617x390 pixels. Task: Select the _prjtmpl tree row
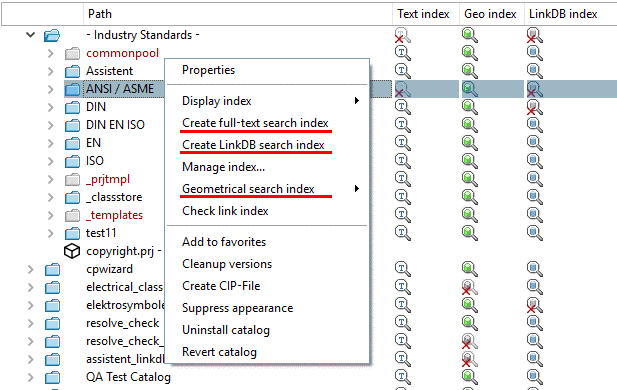[x=108, y=179]
